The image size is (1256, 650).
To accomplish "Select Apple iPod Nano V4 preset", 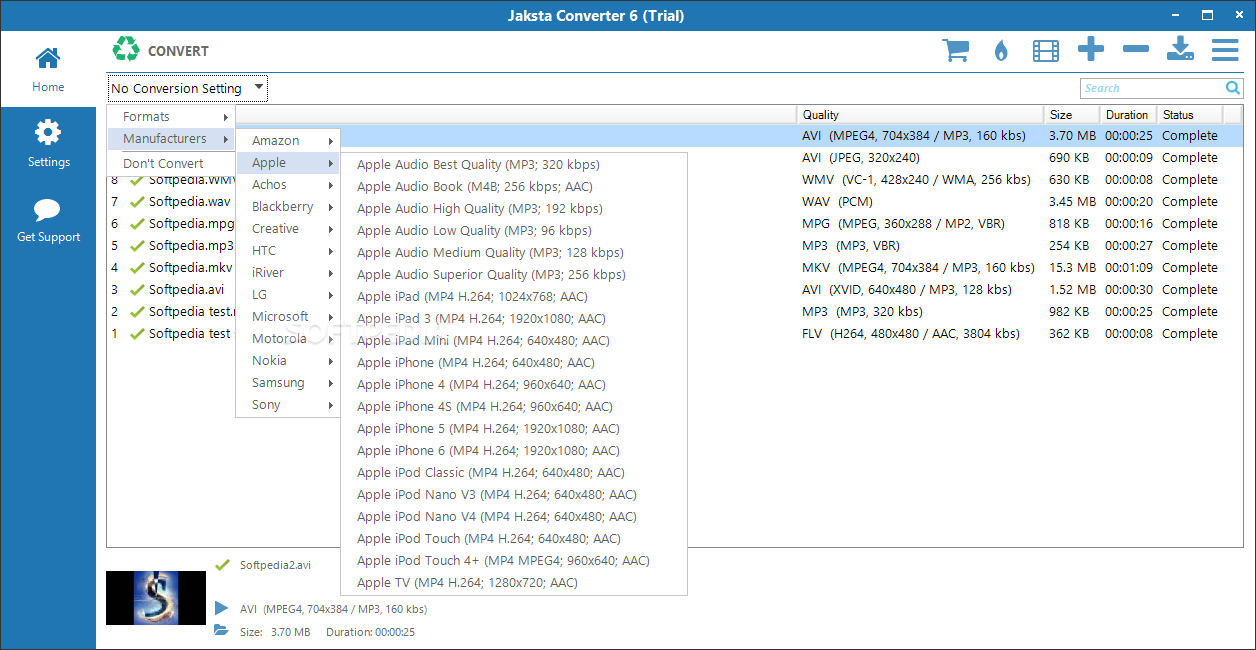I will (514, 517).
